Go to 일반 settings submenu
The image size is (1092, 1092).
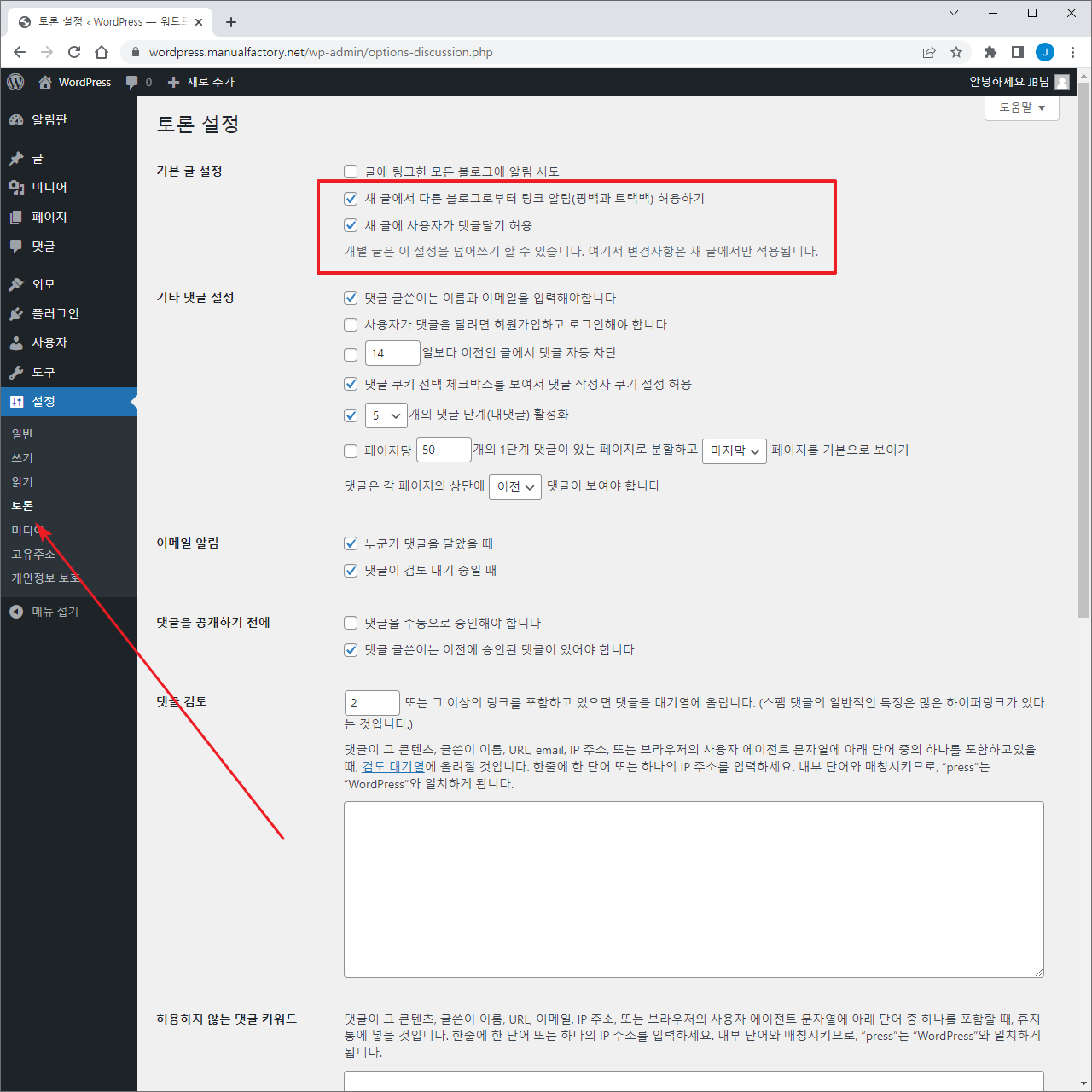[22, 434]
